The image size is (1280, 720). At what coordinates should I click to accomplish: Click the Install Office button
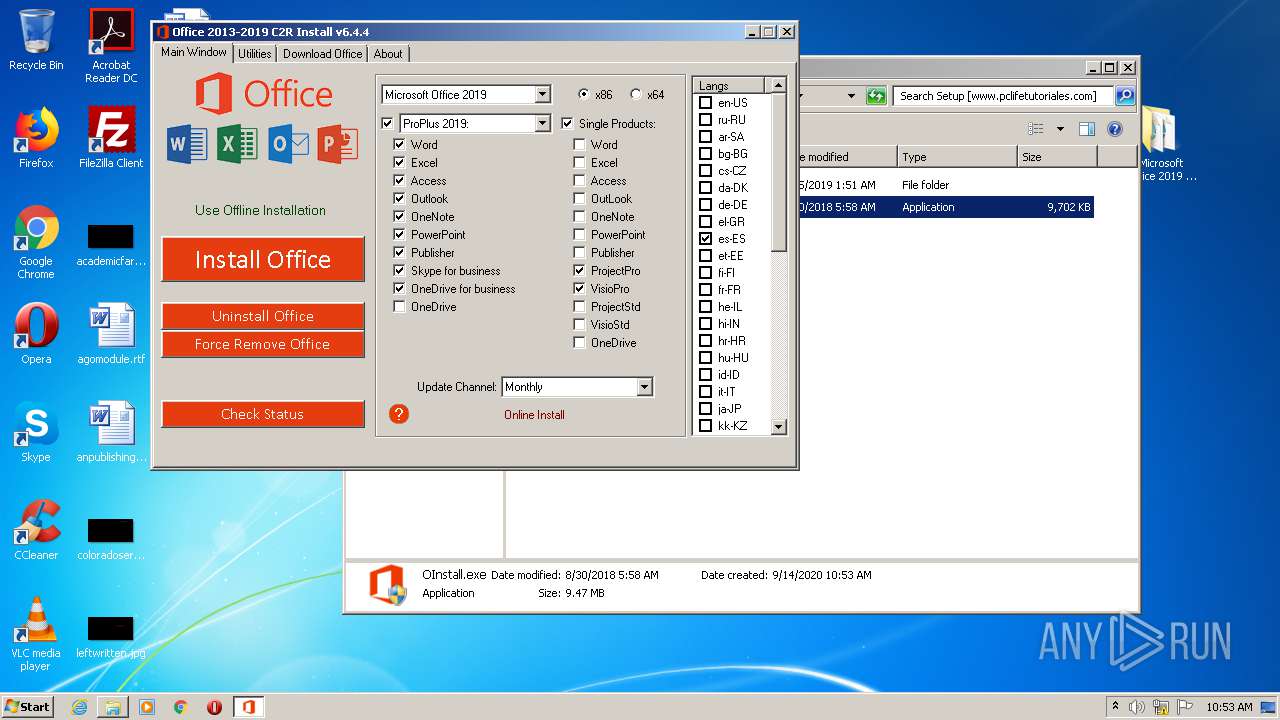click(263, 260)
